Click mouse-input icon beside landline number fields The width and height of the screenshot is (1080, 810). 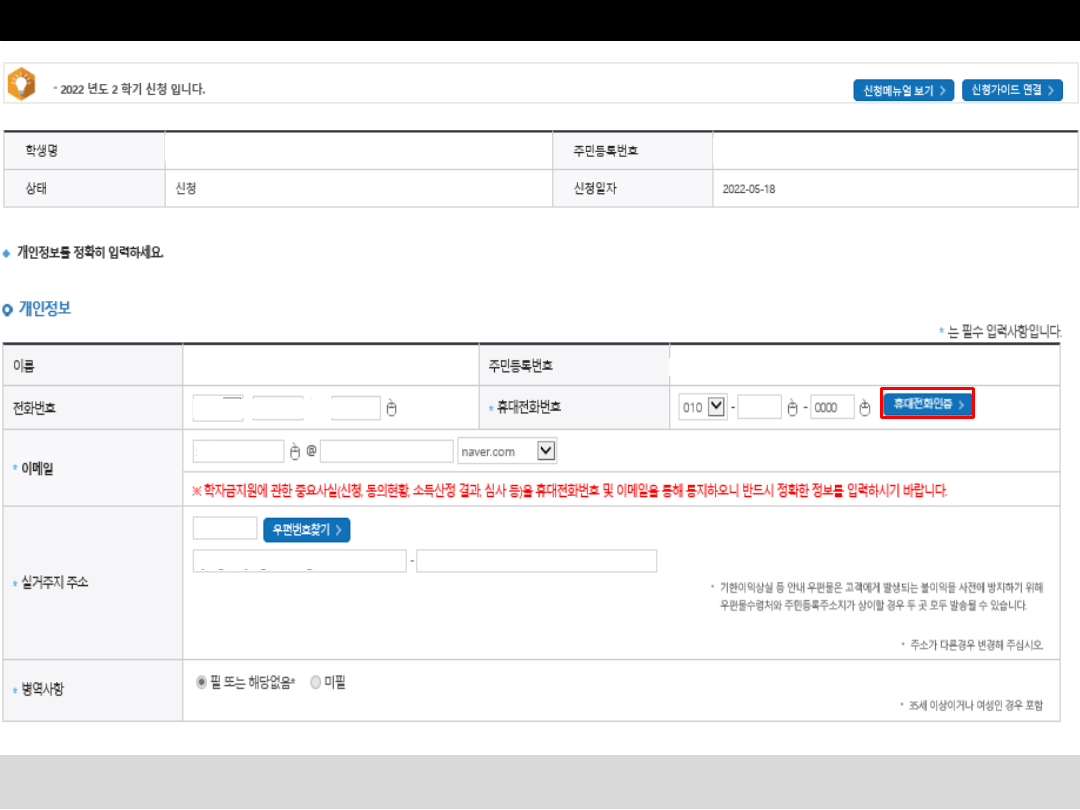(392, 408)
